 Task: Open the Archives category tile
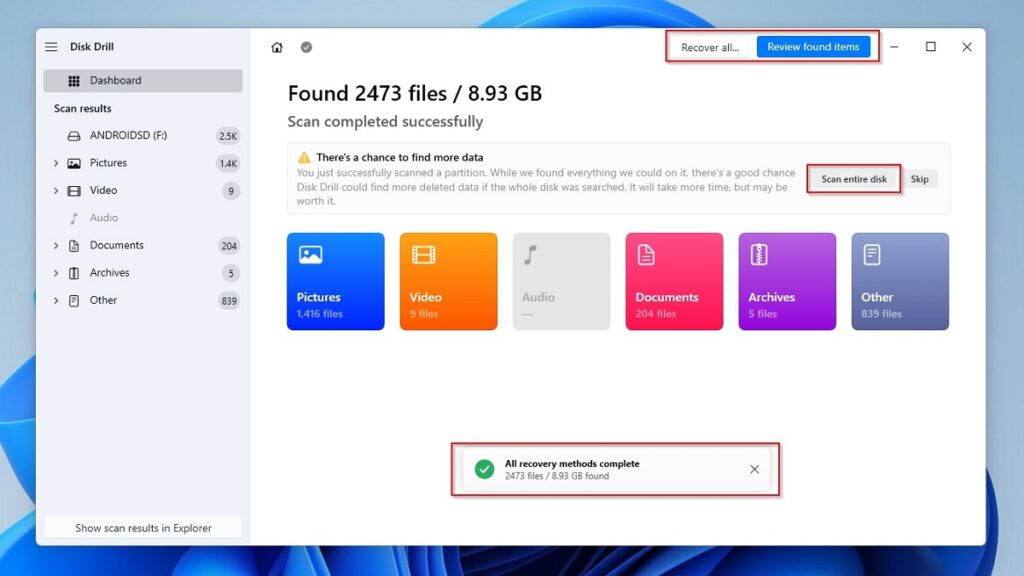tap(787, 281)
